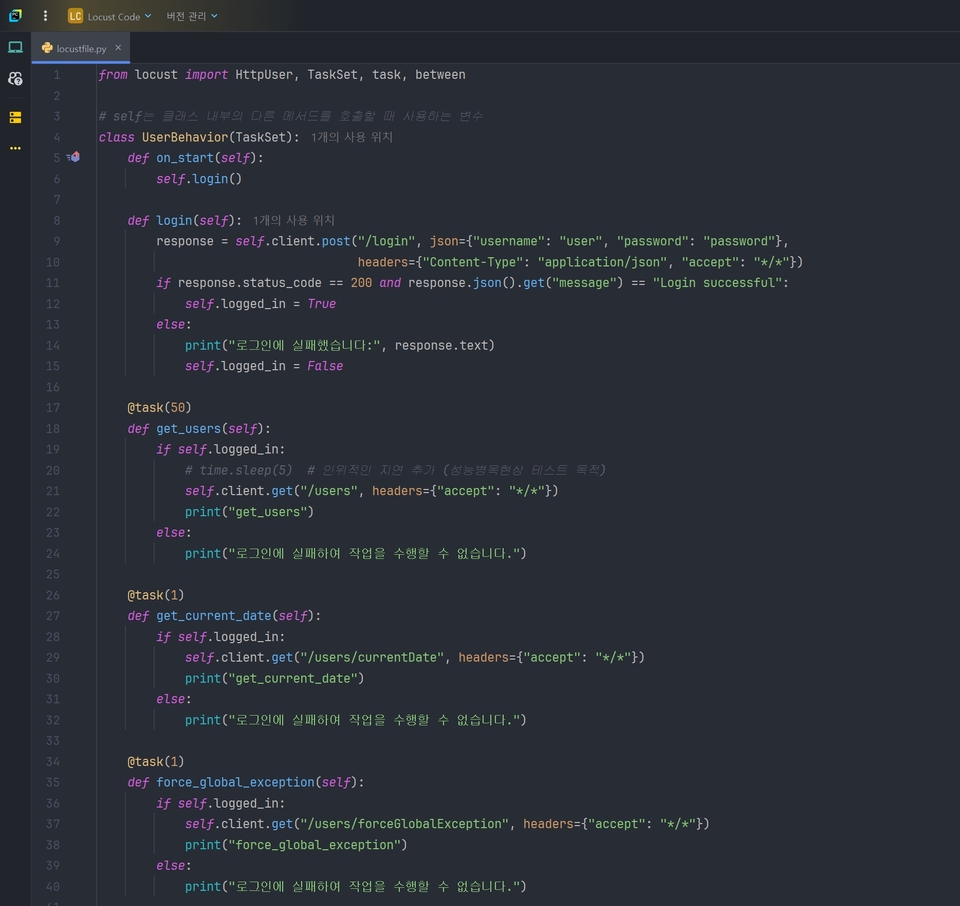
Task: Click the commented time.sleep(5) line
Action: pos(395,470)
